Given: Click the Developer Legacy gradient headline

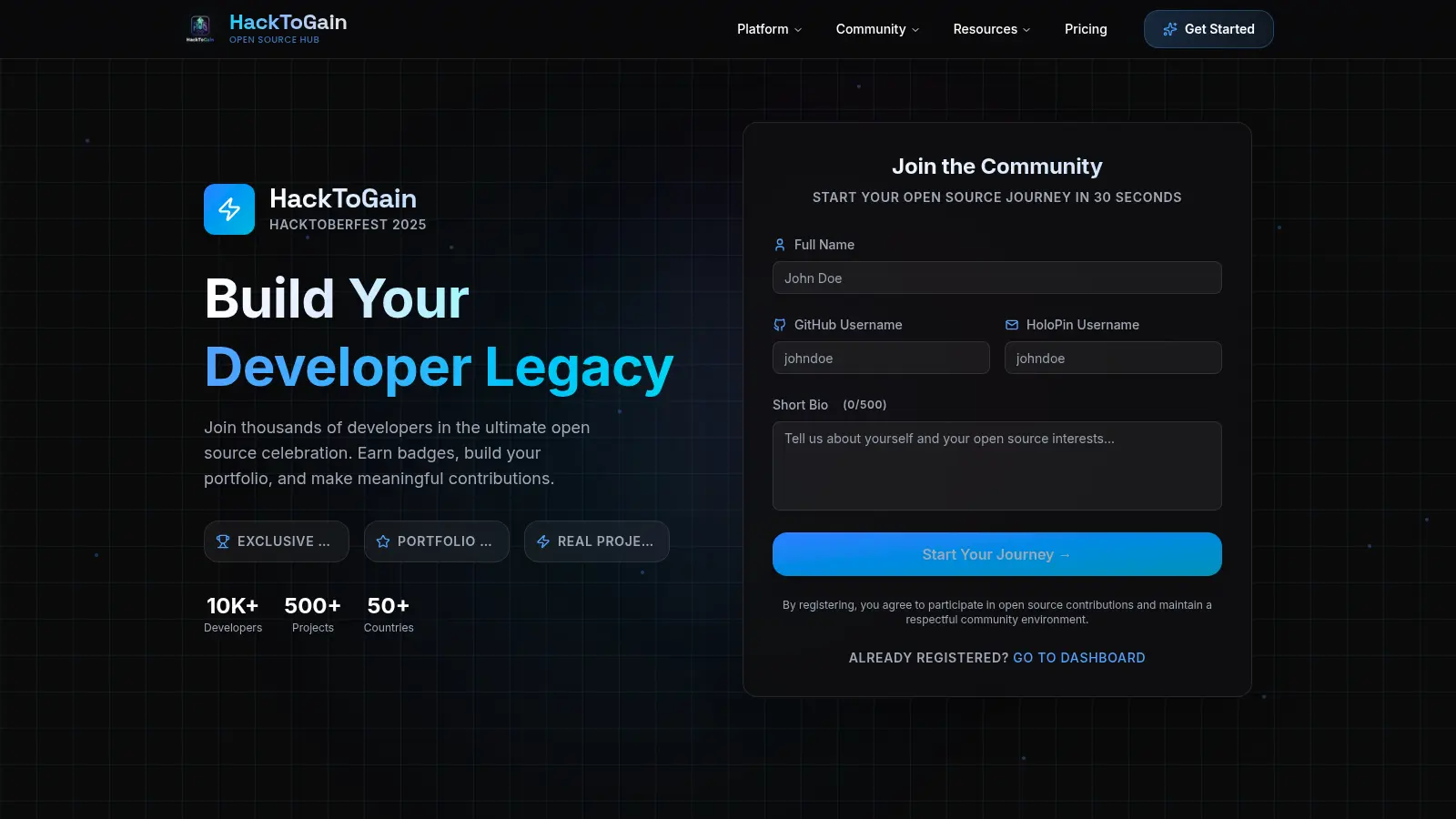Looking at the screenshot, I should tap(439, 368).
